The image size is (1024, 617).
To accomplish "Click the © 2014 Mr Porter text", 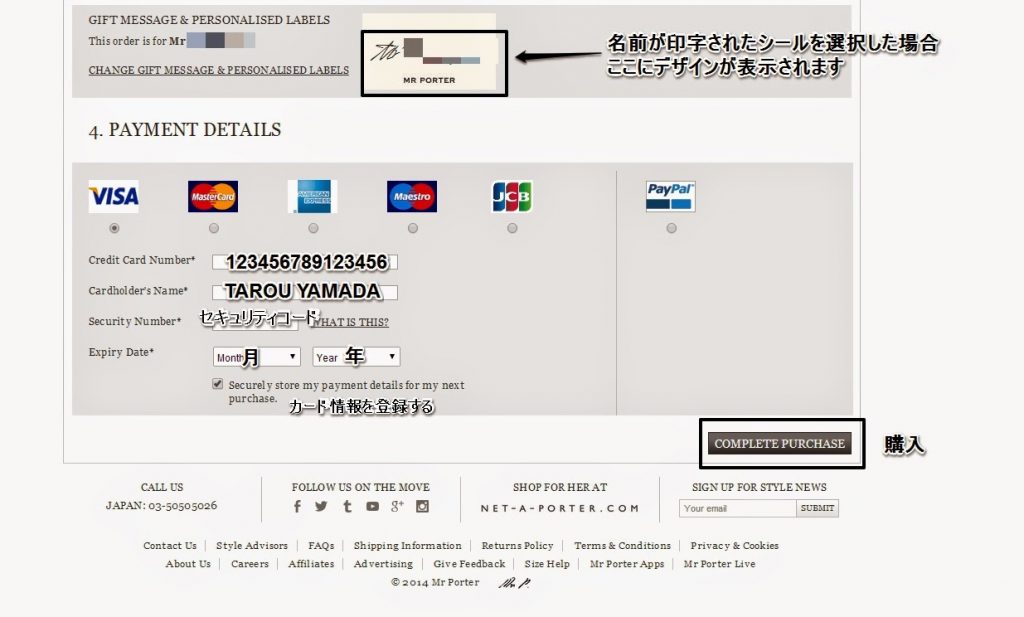I will pos(435,582).
